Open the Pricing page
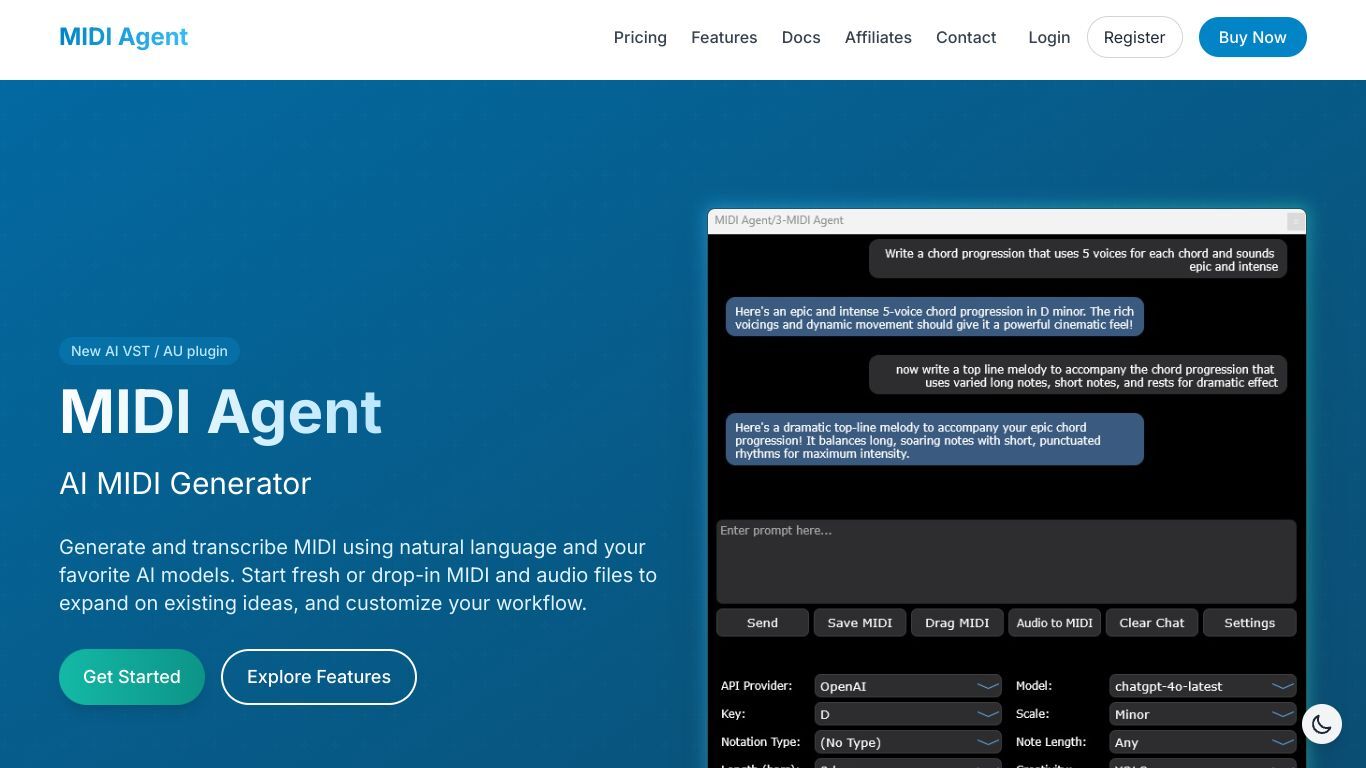The height and width of the screenshot is (768, 1366). [640, 37]
